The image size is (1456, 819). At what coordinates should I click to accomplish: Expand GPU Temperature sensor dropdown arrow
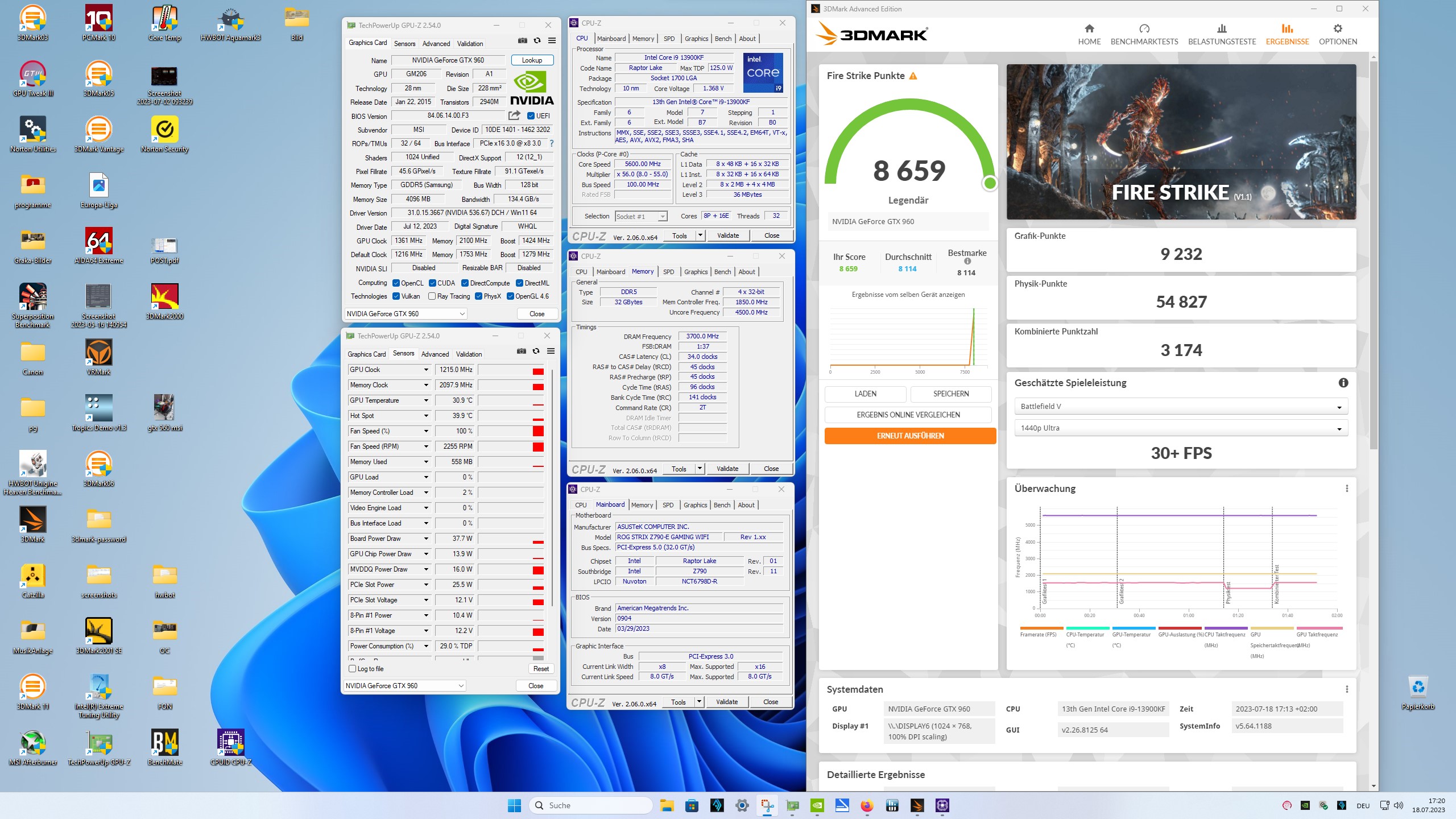(425, 400)
